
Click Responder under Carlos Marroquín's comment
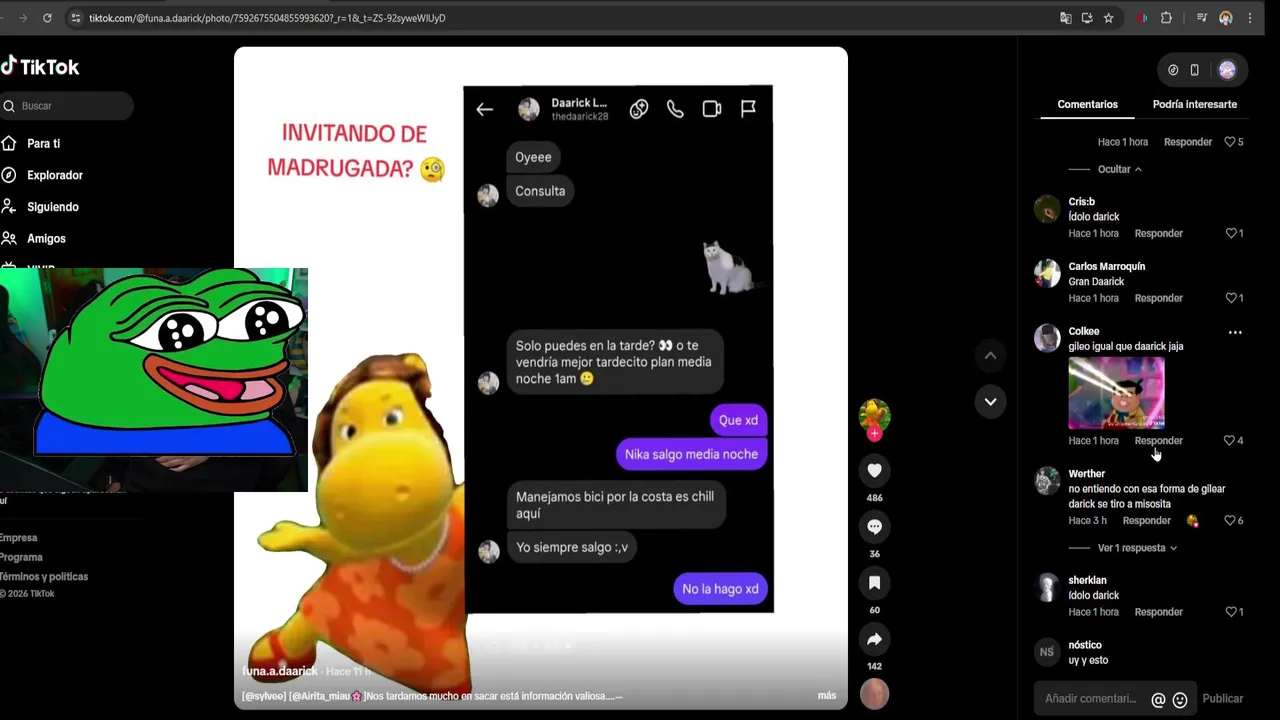1158,298
